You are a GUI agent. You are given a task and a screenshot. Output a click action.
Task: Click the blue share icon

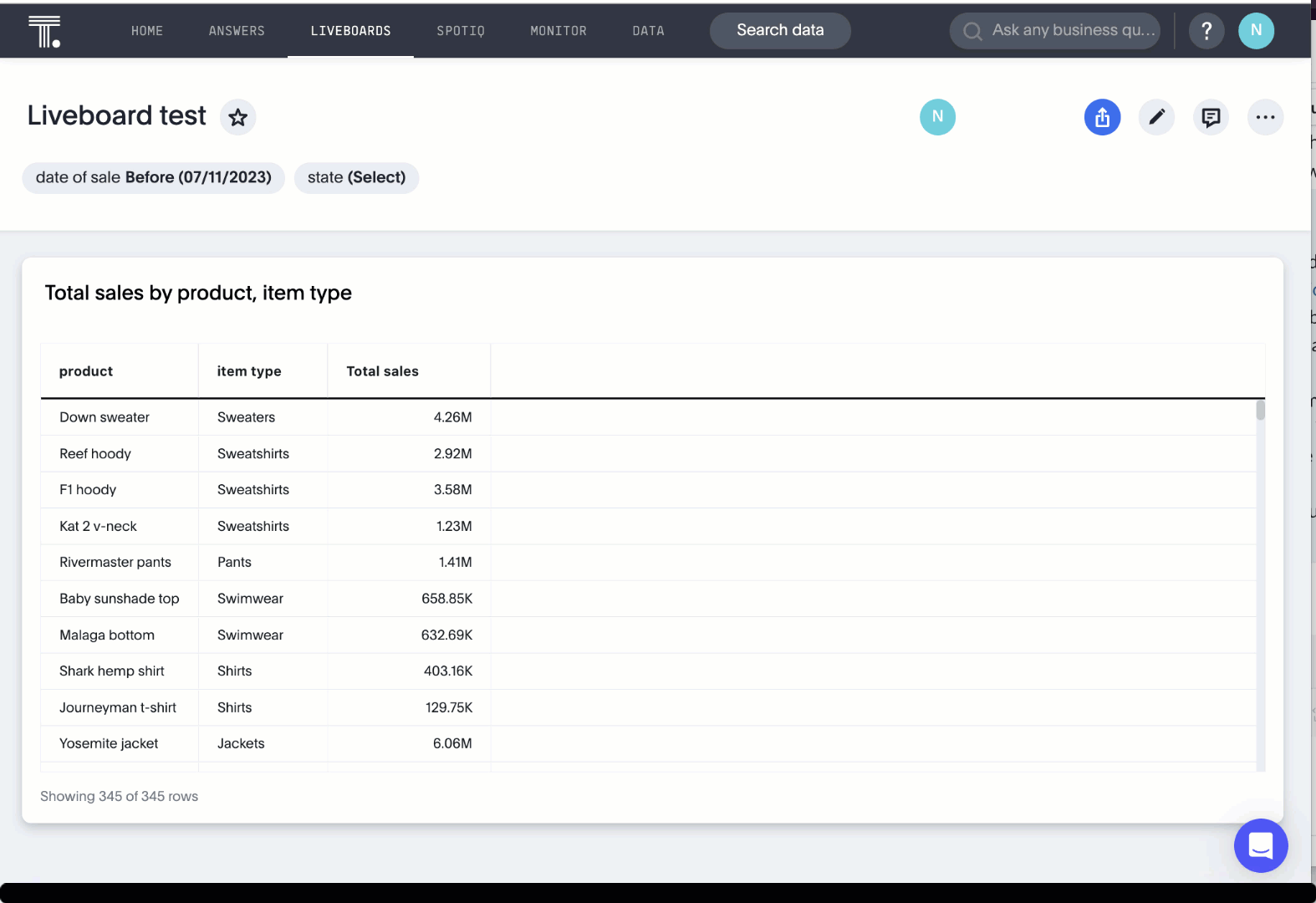tap(1102, 117)
